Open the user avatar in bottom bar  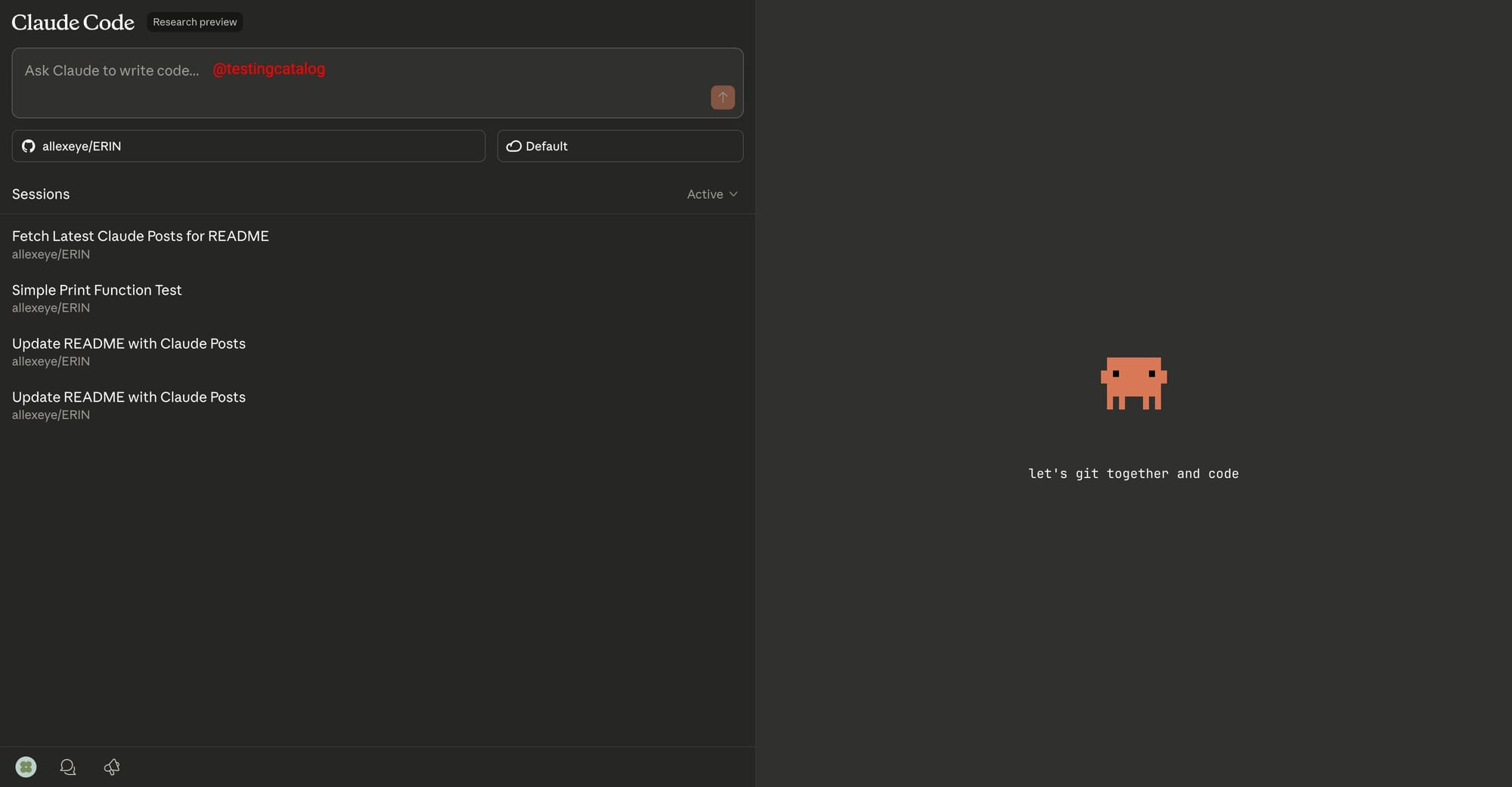(x=26, y=767)
